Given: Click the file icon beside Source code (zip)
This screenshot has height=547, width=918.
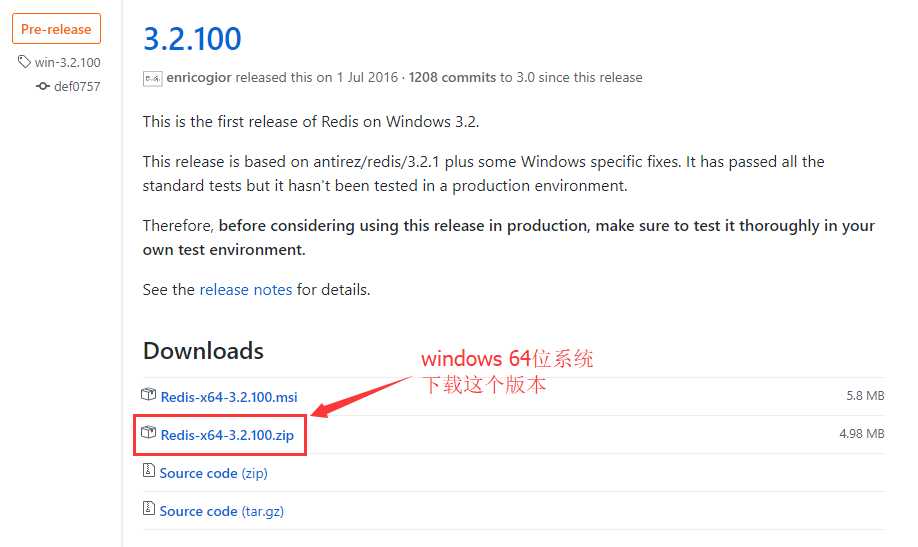Looking at the screenshot, I should click(x=149, y=472).
